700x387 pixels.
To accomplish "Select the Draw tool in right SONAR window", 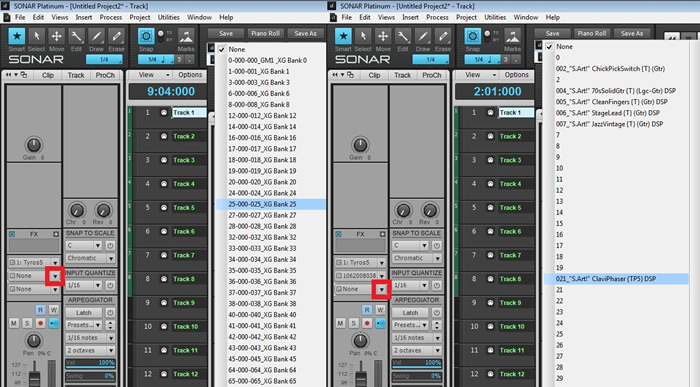I will [x=422, y=36].
